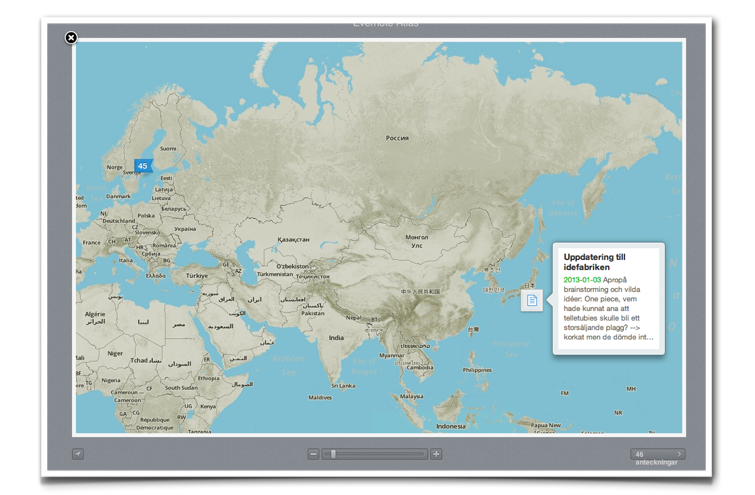Show the 46 anteckningar list

tap(657, 455)
